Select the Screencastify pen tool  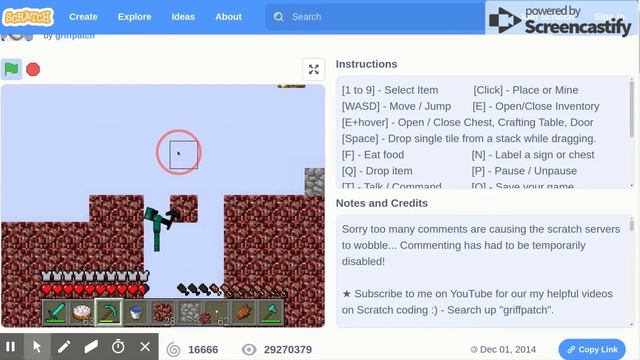(64, 347)
